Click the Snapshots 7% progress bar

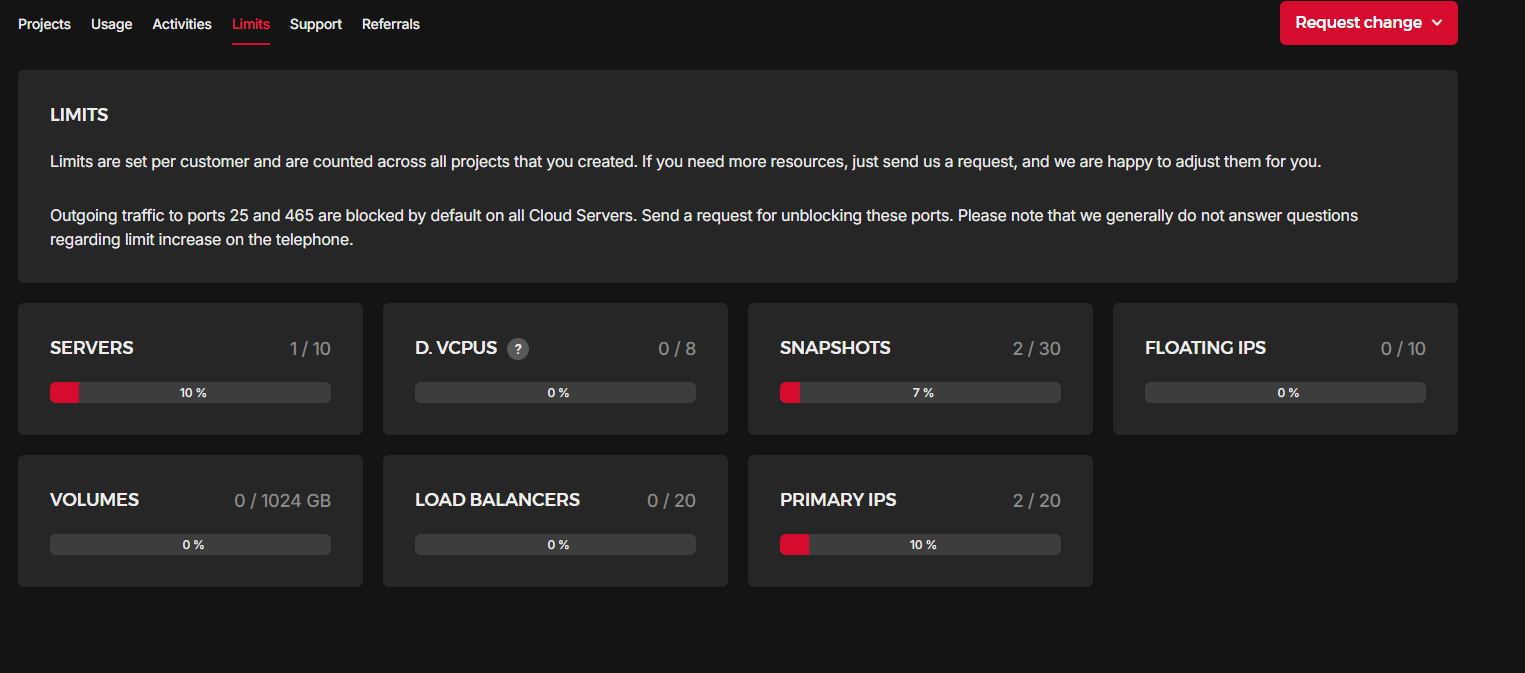(920, 393)
